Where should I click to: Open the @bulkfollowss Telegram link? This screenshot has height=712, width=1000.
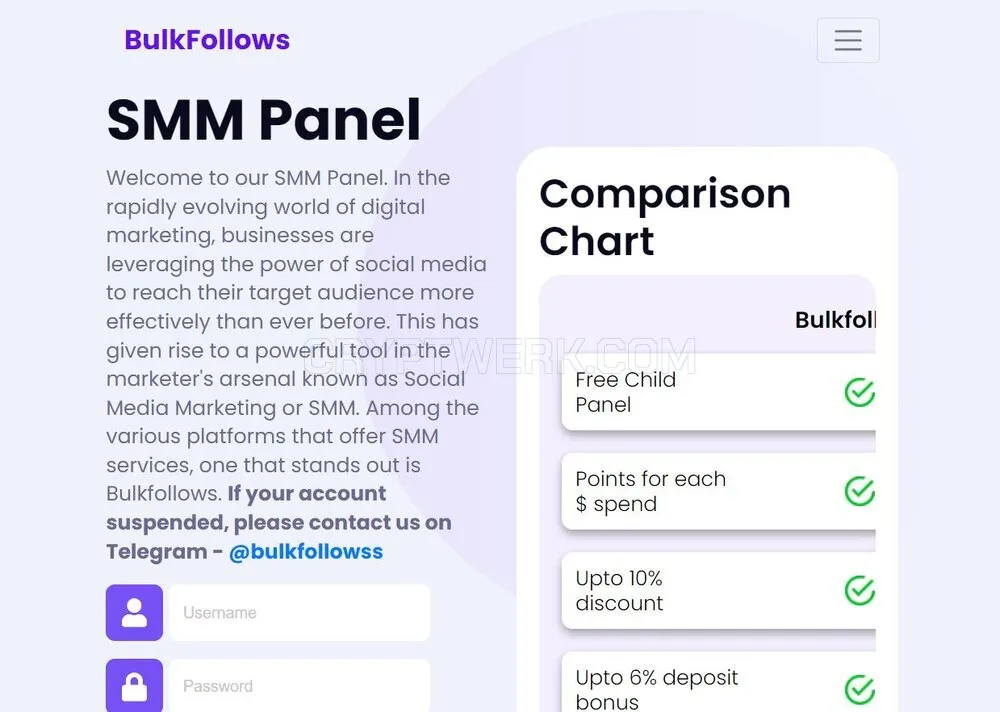[306, 551]
